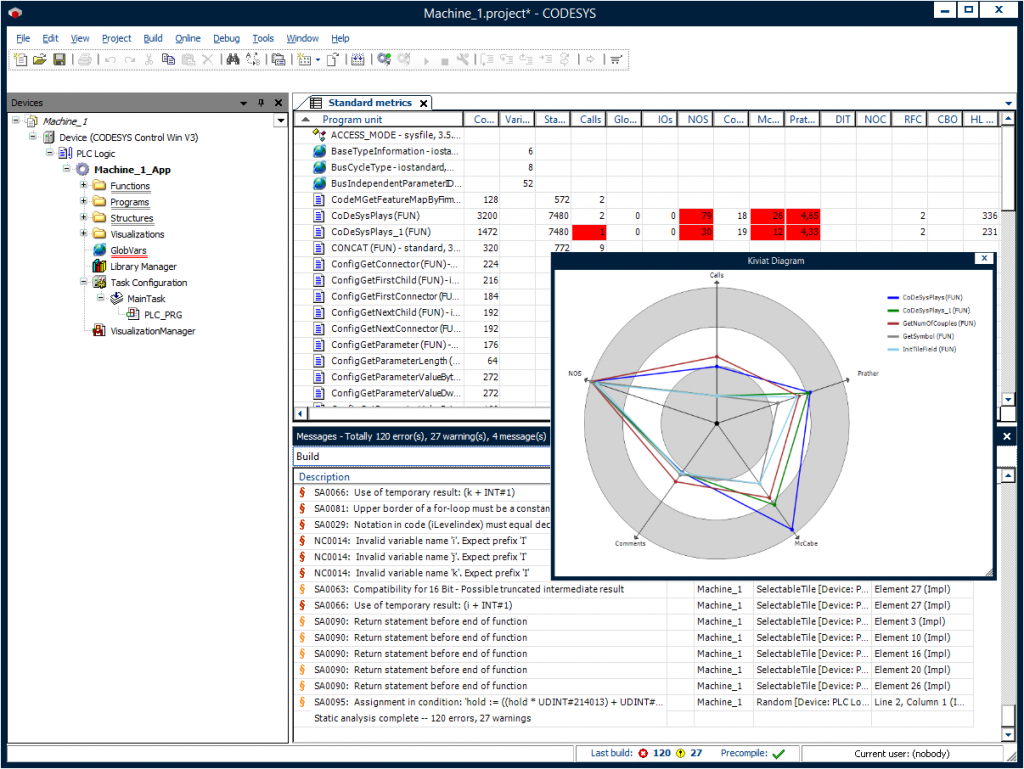The height and width of the screenshot is (769, 1024).
Task: Click the Open Project folder icon
Action: 40,60
